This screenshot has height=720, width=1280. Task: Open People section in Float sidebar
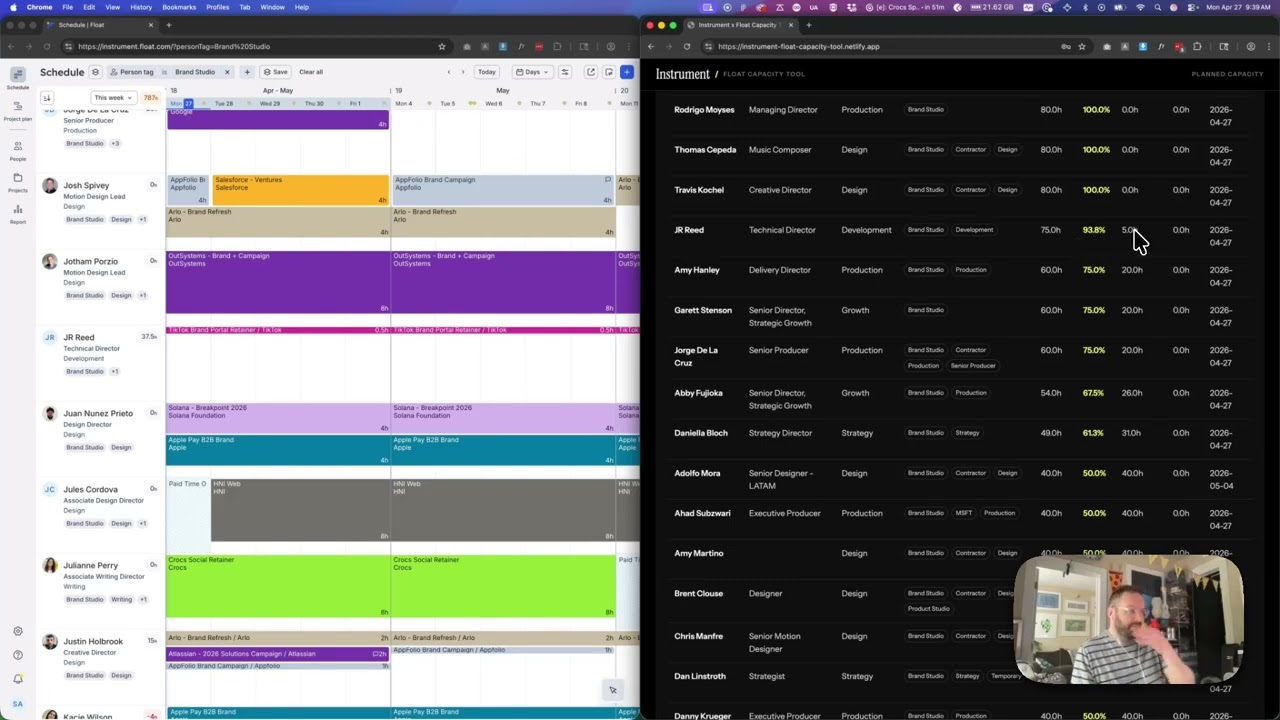coord(18,150)
